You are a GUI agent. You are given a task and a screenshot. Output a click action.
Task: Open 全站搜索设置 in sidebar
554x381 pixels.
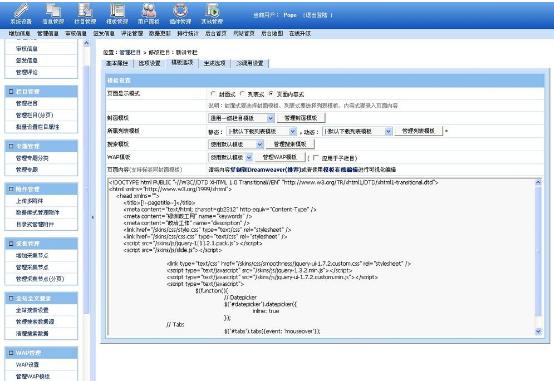point(32,310)
